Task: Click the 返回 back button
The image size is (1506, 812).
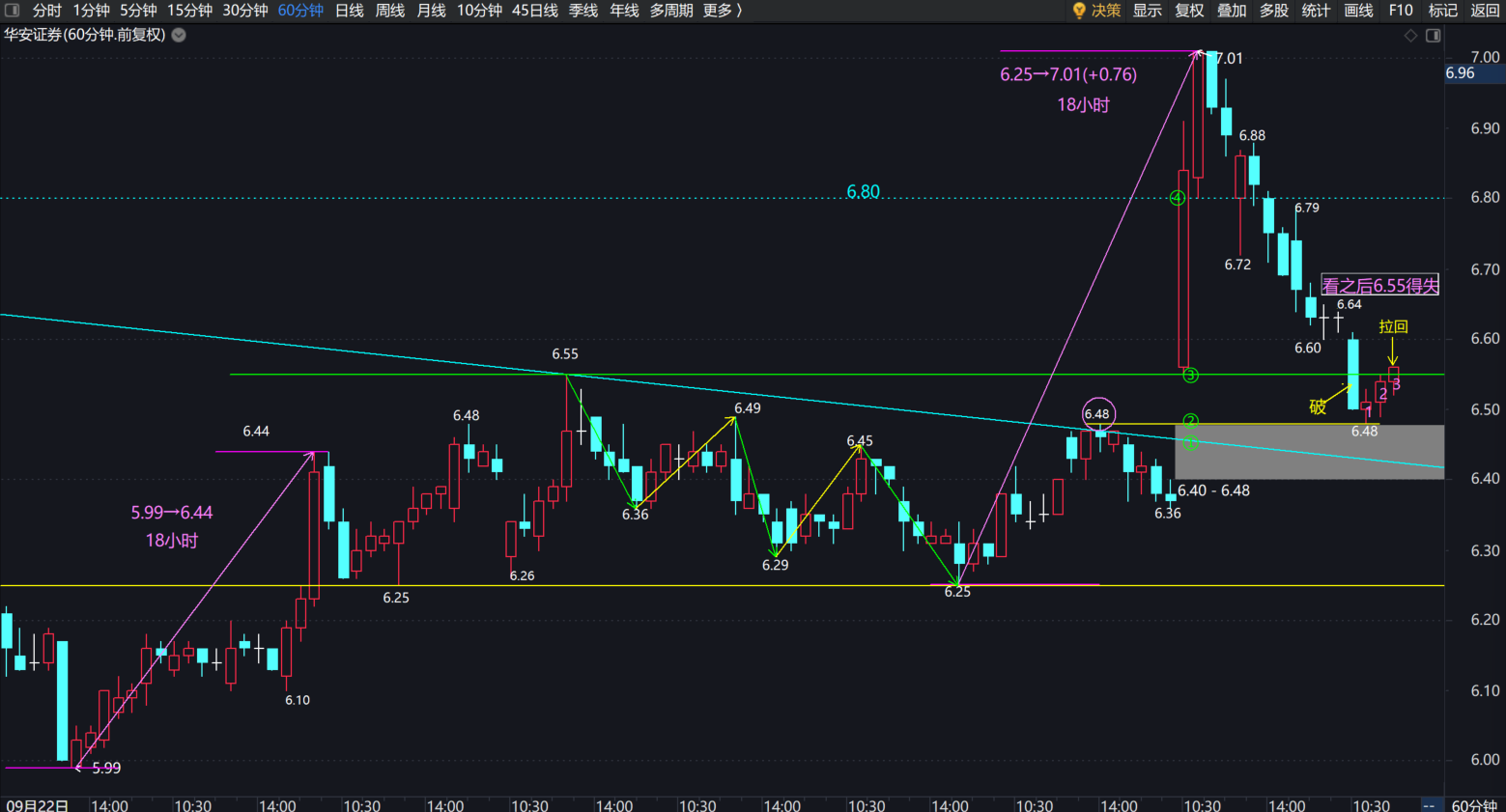Action: point(1485,11)
